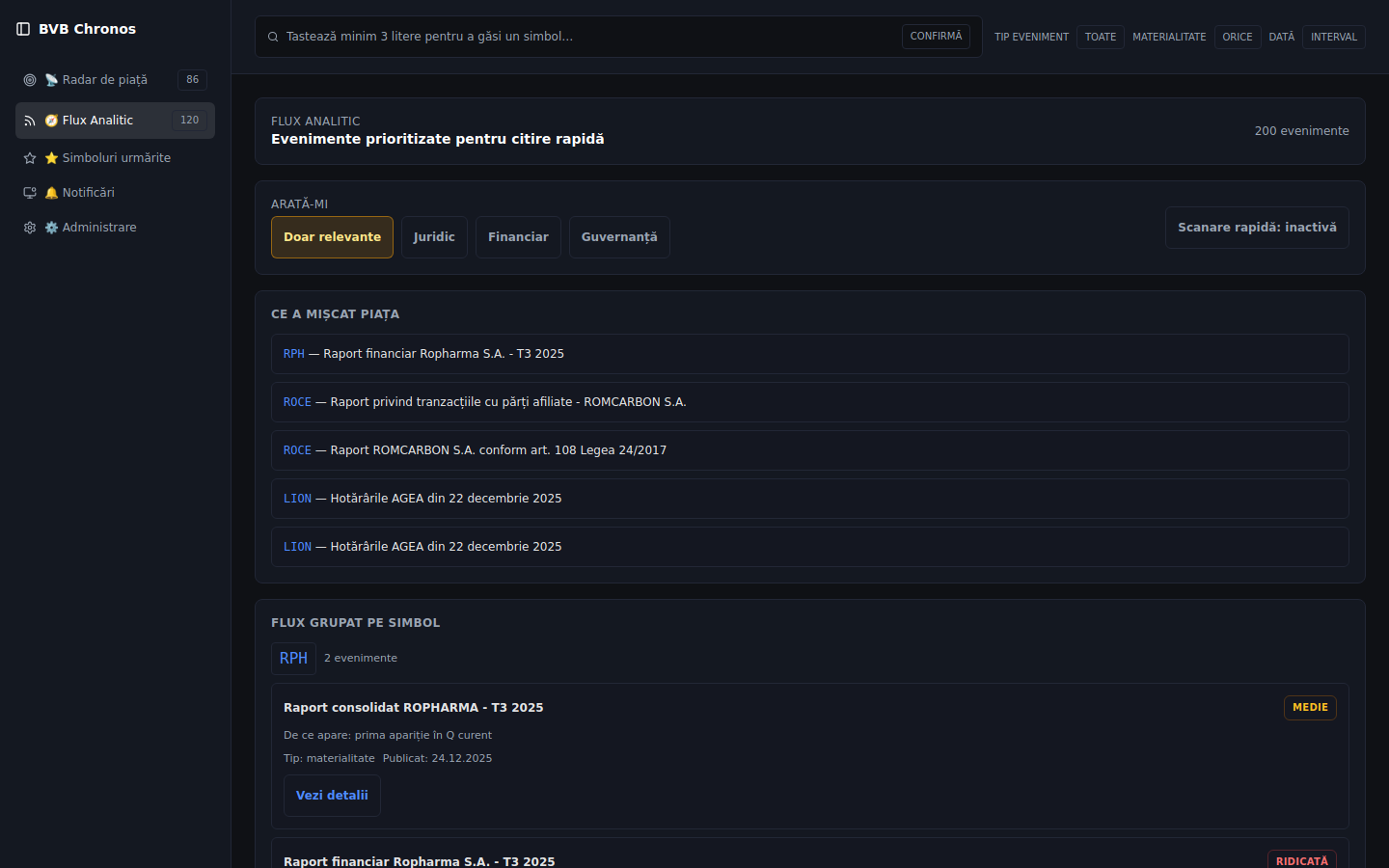Activate the Scanare rapidă toggle
Screen dimensions: 1389x868
1257,228
